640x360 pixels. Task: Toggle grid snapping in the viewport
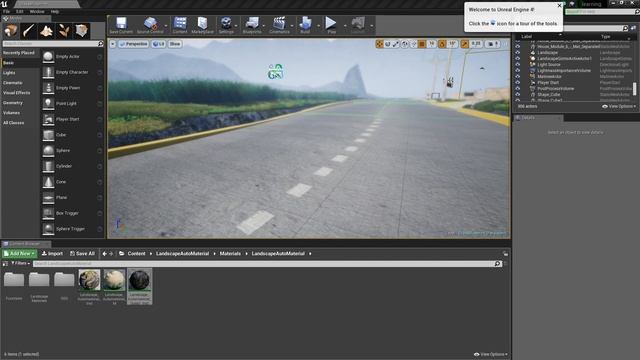tap(422, 44)
